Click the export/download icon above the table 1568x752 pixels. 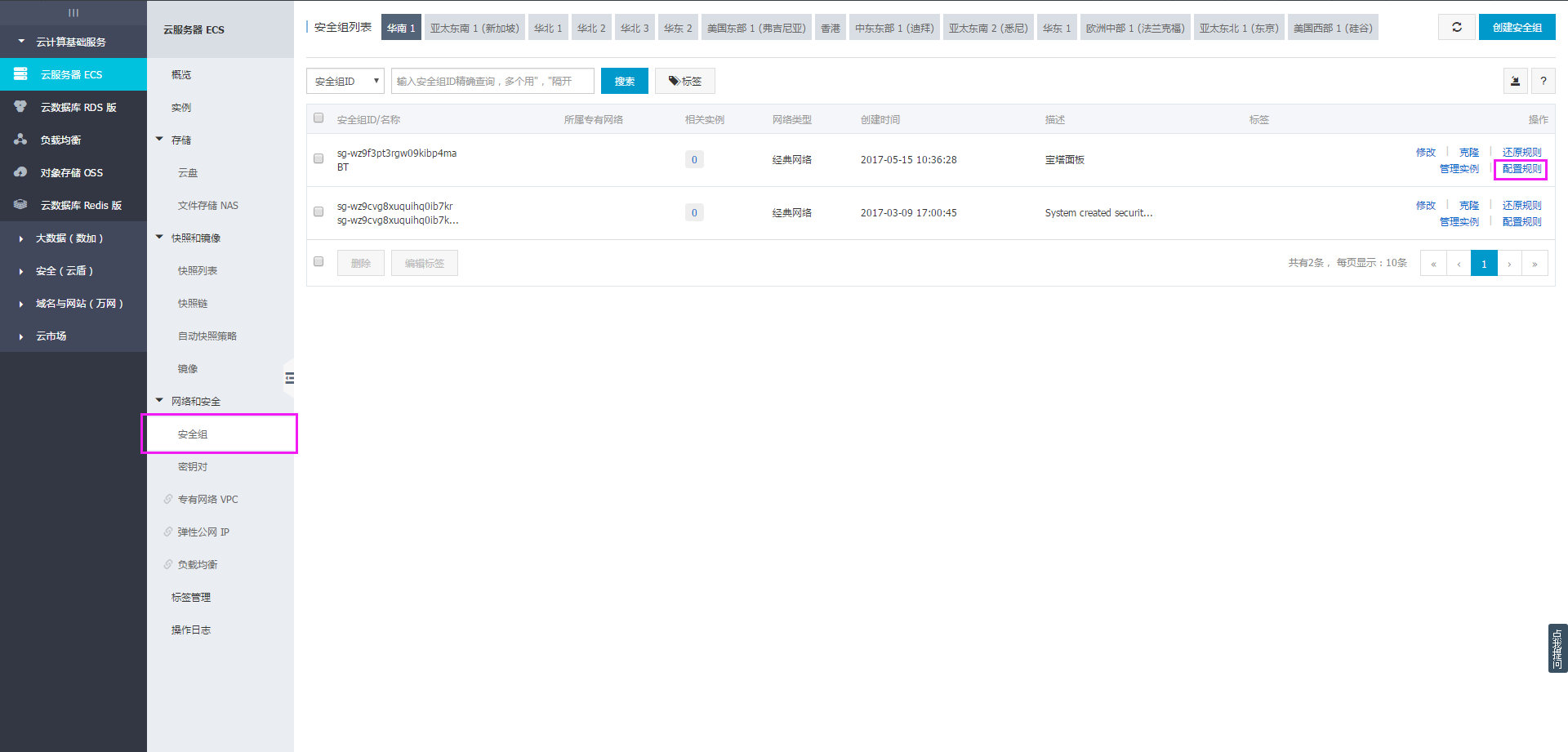click(x=1515, y=81)
